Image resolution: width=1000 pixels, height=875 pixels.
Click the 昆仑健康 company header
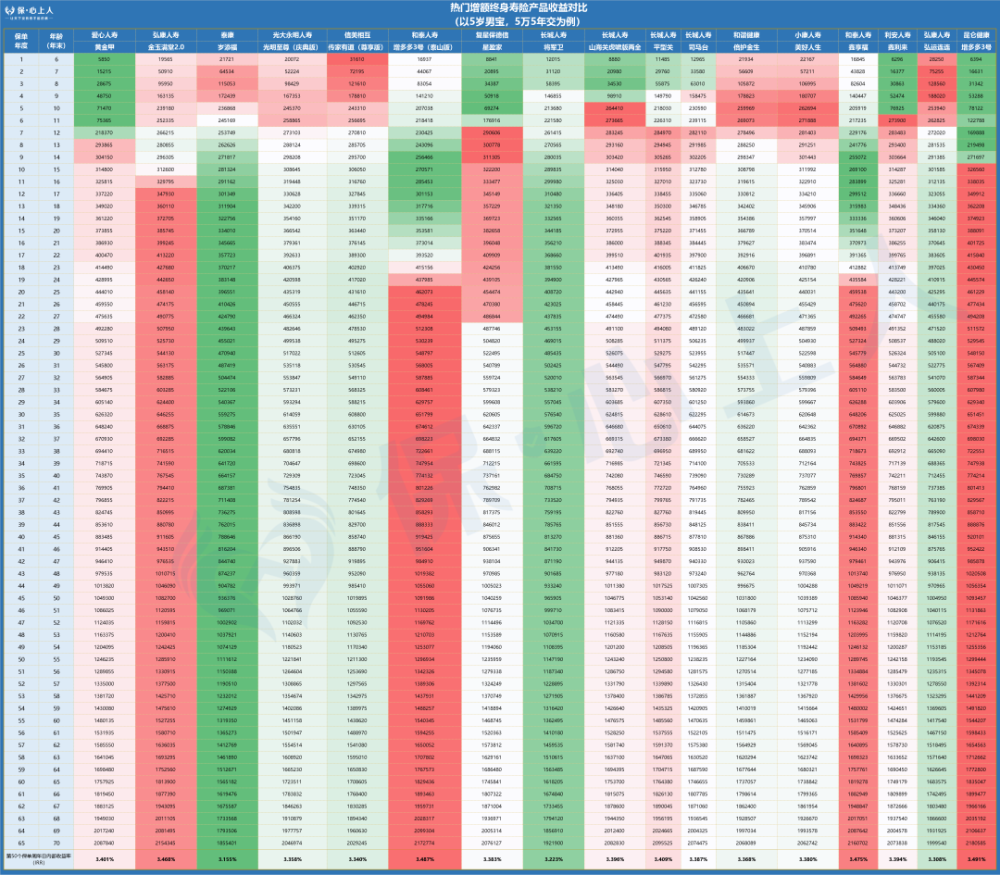tap(976, 35)
